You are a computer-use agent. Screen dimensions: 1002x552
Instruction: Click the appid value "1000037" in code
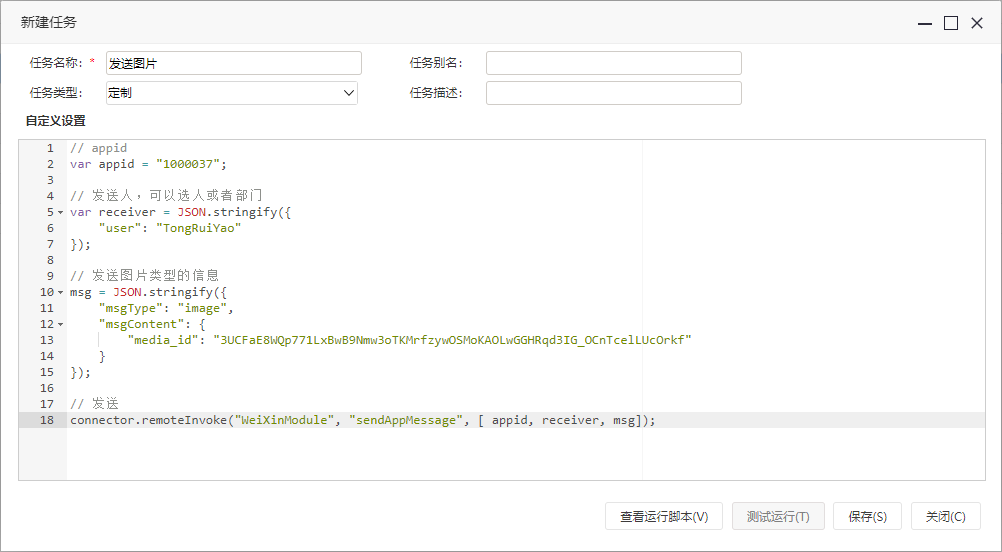tap(188, 164)
